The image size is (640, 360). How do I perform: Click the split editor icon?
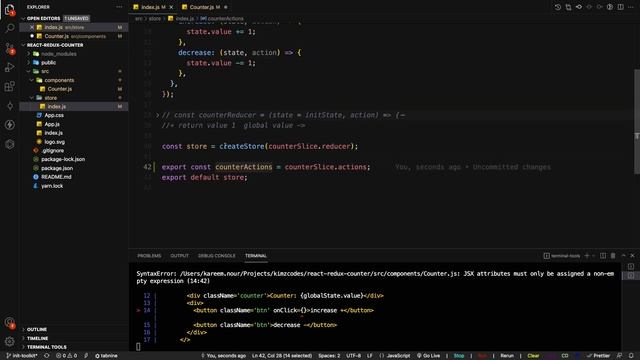pos(620,7)
